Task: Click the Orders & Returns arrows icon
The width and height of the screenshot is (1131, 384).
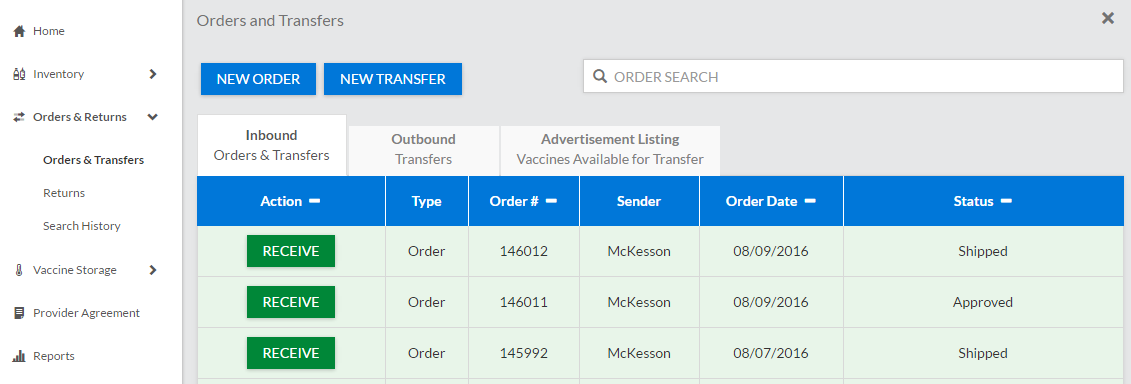Action: pos(19,117)
